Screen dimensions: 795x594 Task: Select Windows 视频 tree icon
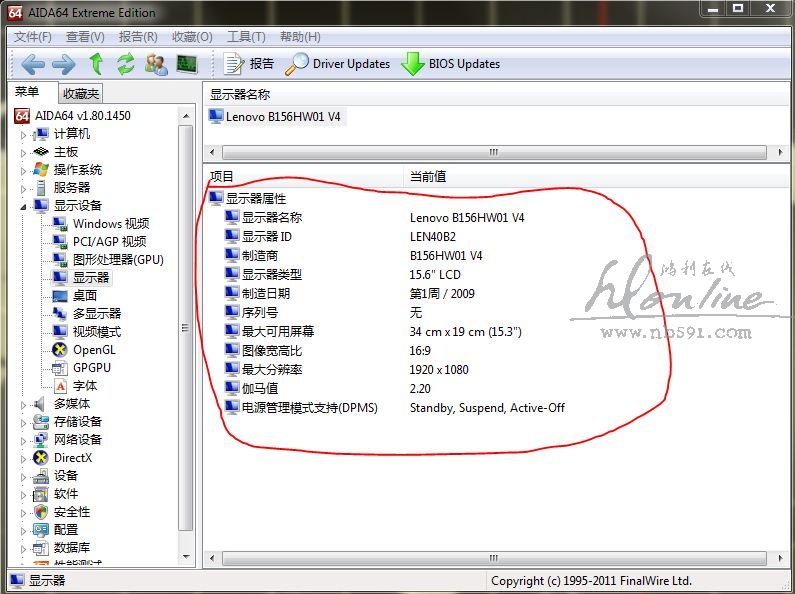pos(60,224)
